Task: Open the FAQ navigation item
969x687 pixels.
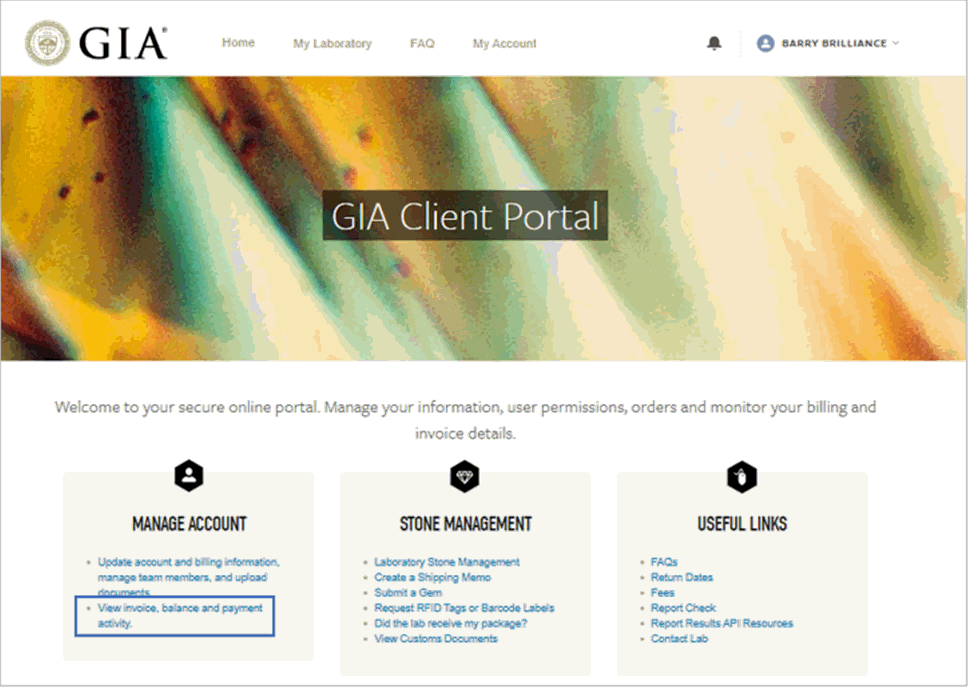Action: [422, 44]
